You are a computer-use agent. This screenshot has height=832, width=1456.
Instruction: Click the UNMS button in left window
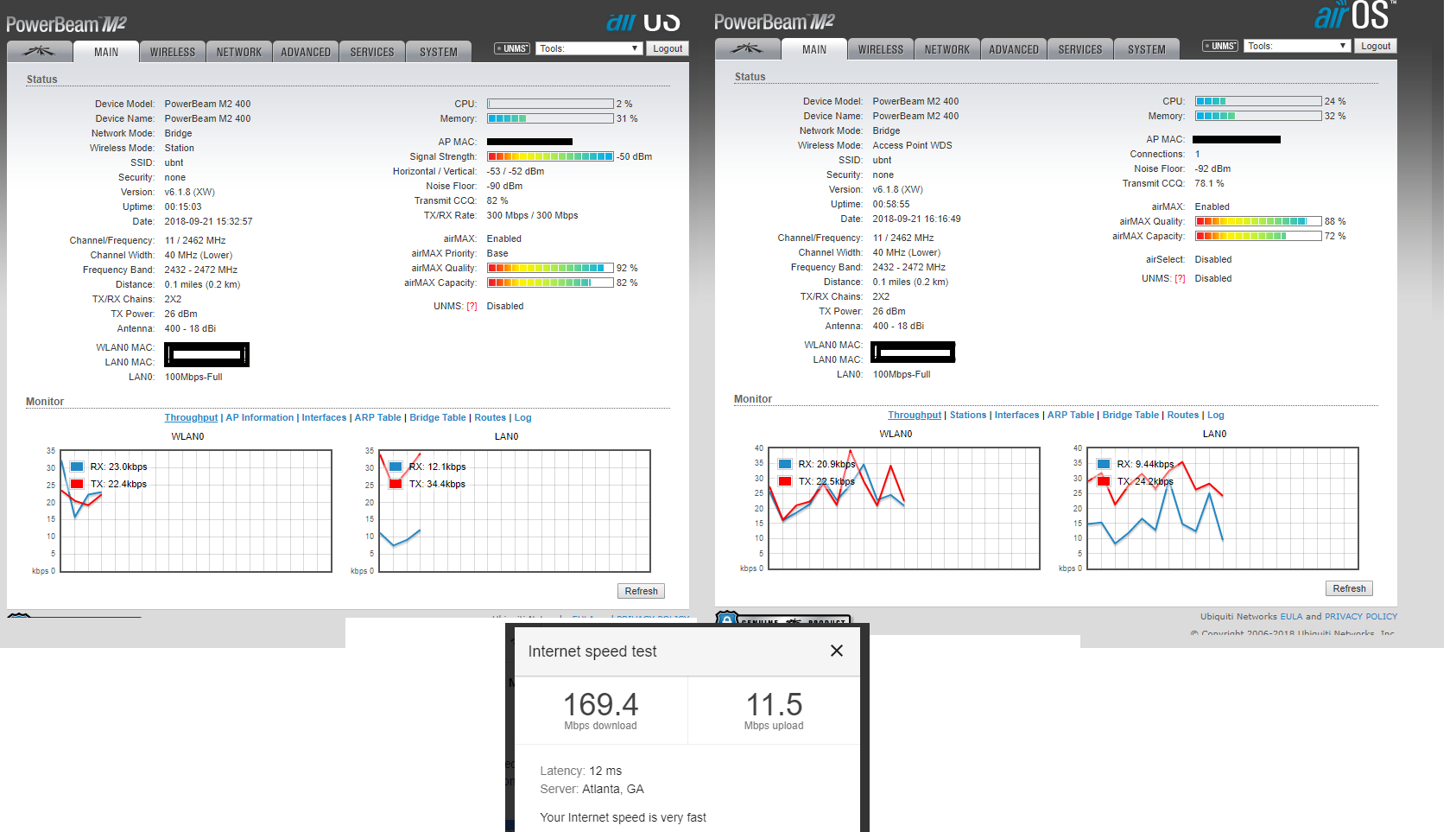point(512,48)
